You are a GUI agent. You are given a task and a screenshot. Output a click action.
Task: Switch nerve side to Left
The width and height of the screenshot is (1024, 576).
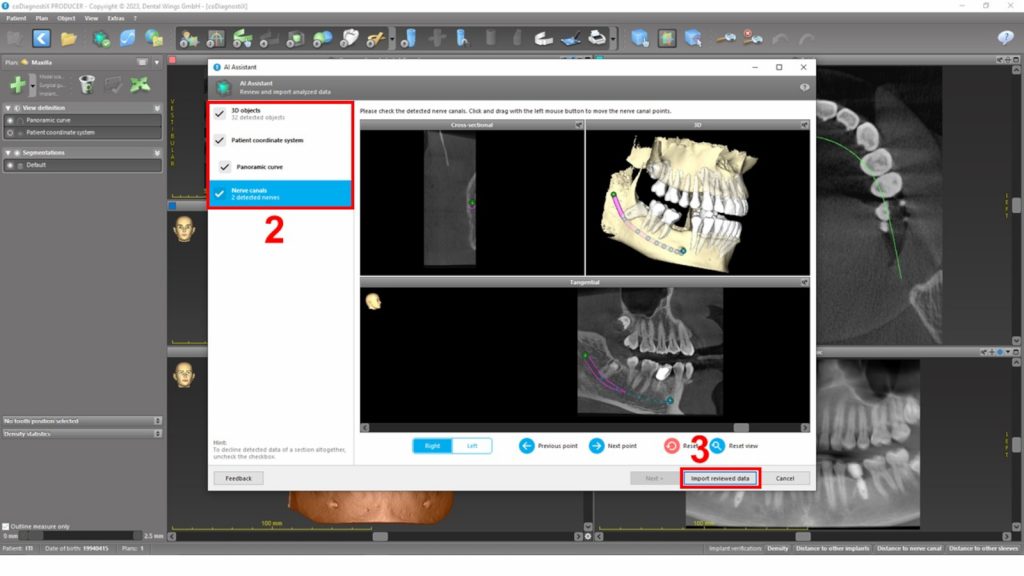click(x=472, y=446)
